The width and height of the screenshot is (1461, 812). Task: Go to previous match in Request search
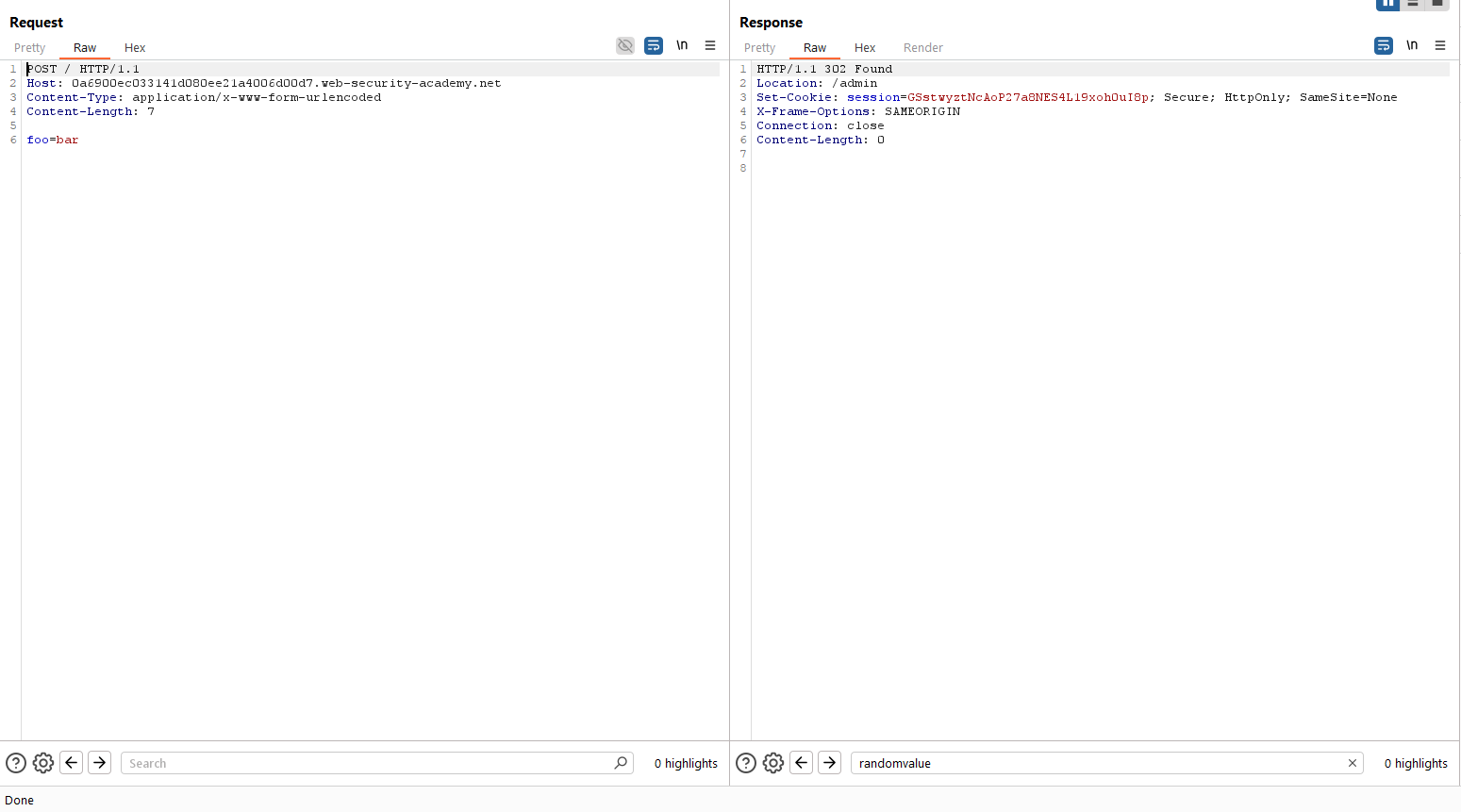tap(72, 763)
